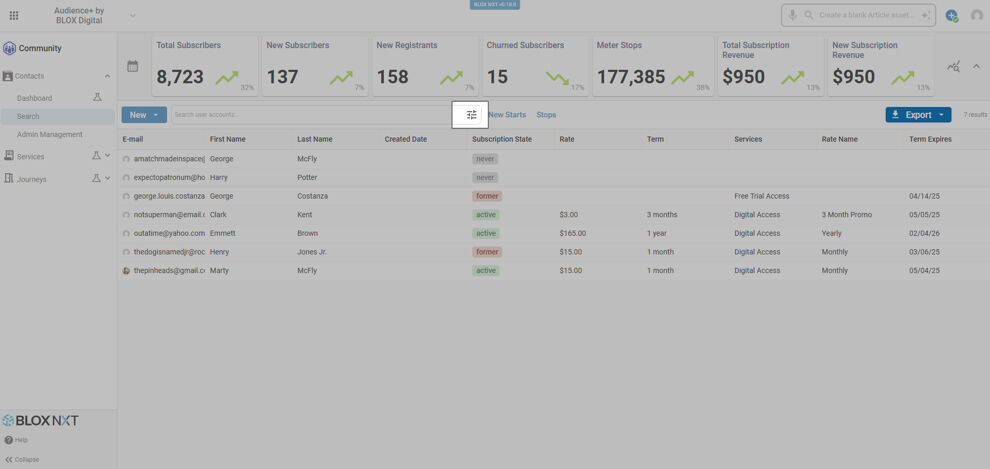Click the Free Trial Access service cell
This screenshot has width=990, height=469.
pos(761,196)
